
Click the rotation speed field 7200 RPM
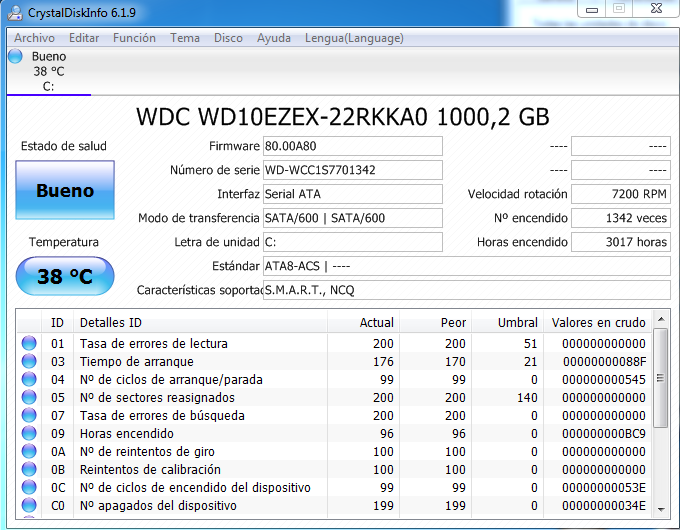tap(621, 194)
